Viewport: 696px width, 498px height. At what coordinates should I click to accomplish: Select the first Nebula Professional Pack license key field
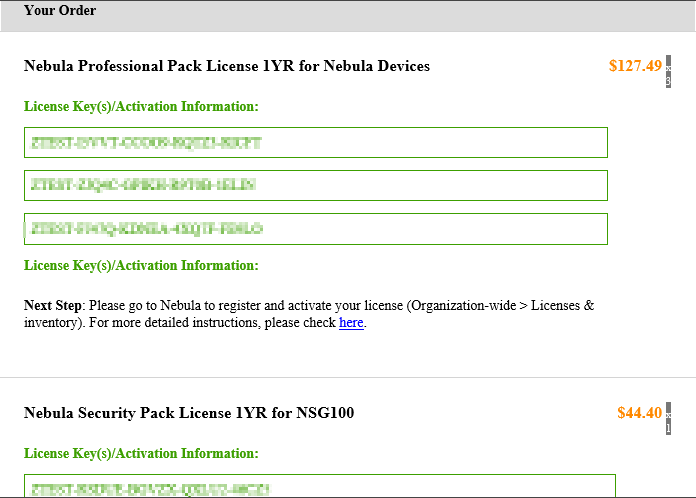[316, 142]
